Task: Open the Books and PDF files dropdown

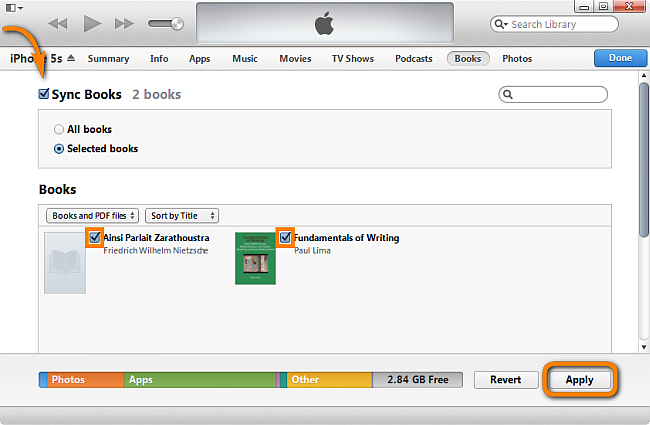Action: (x=92, y=216)
